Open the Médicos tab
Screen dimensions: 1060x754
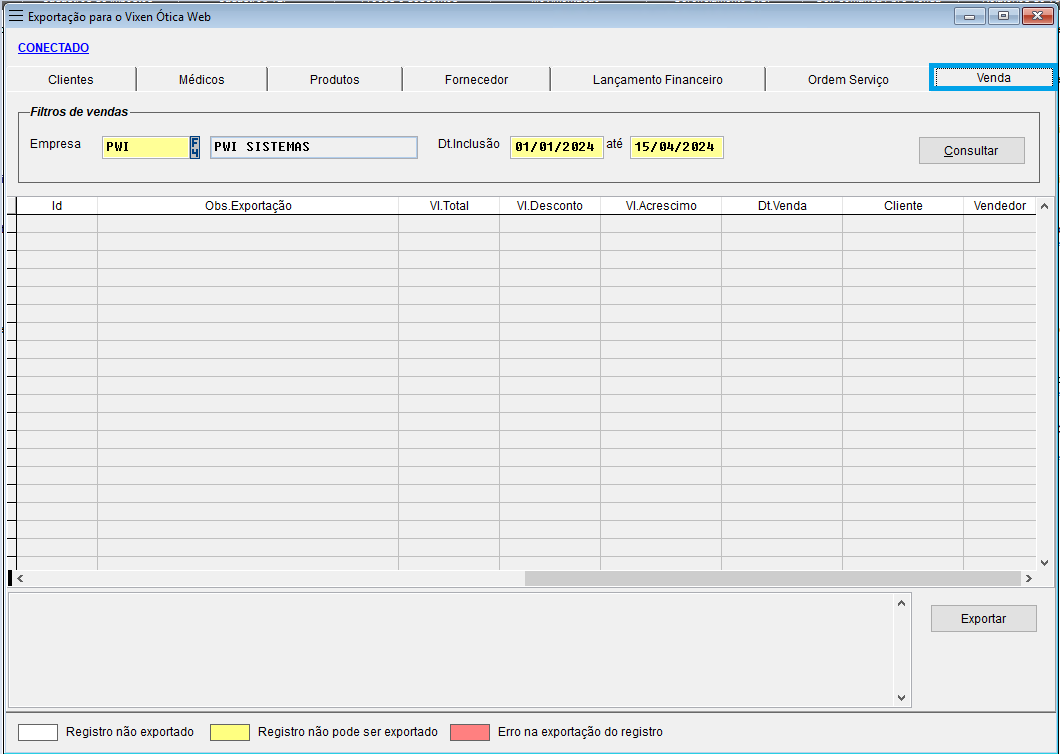click(x=202, y=80)
